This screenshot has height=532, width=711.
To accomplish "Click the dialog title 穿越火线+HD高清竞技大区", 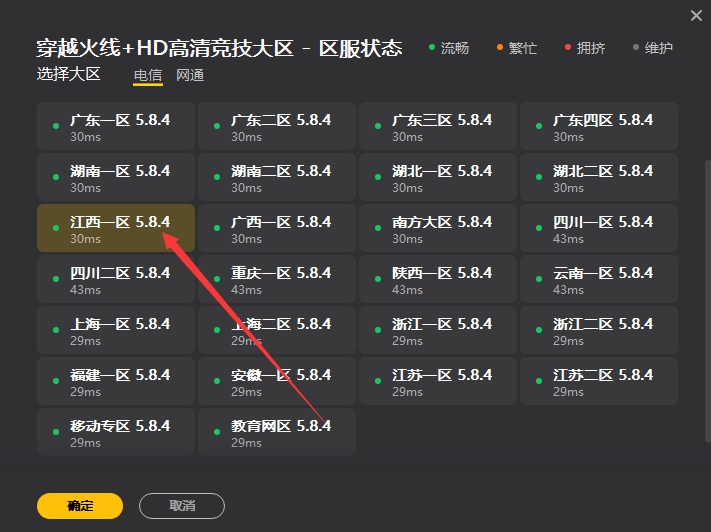I will tap(165, 48).
